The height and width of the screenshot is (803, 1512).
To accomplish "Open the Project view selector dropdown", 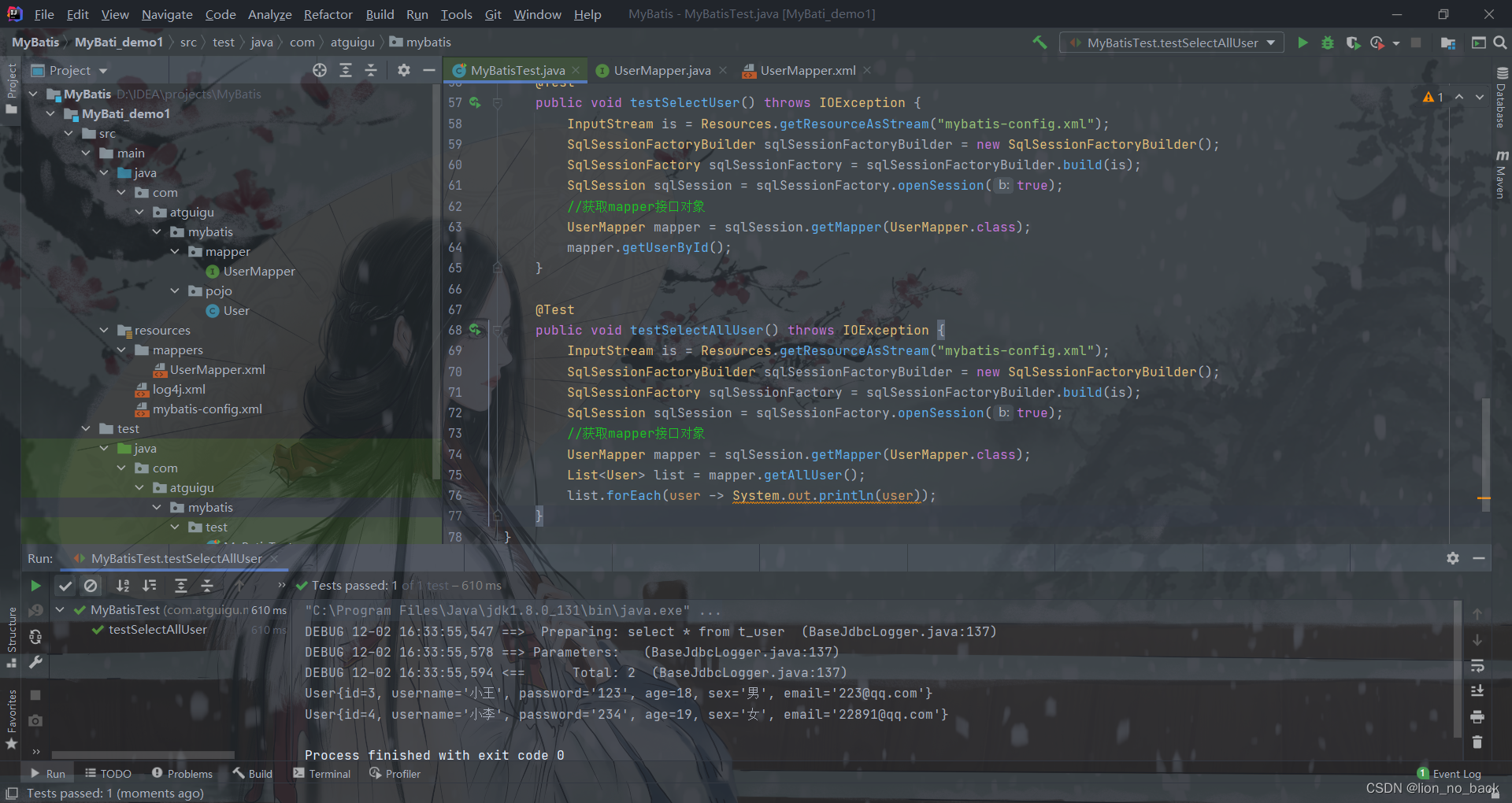I will coord(69,70).
